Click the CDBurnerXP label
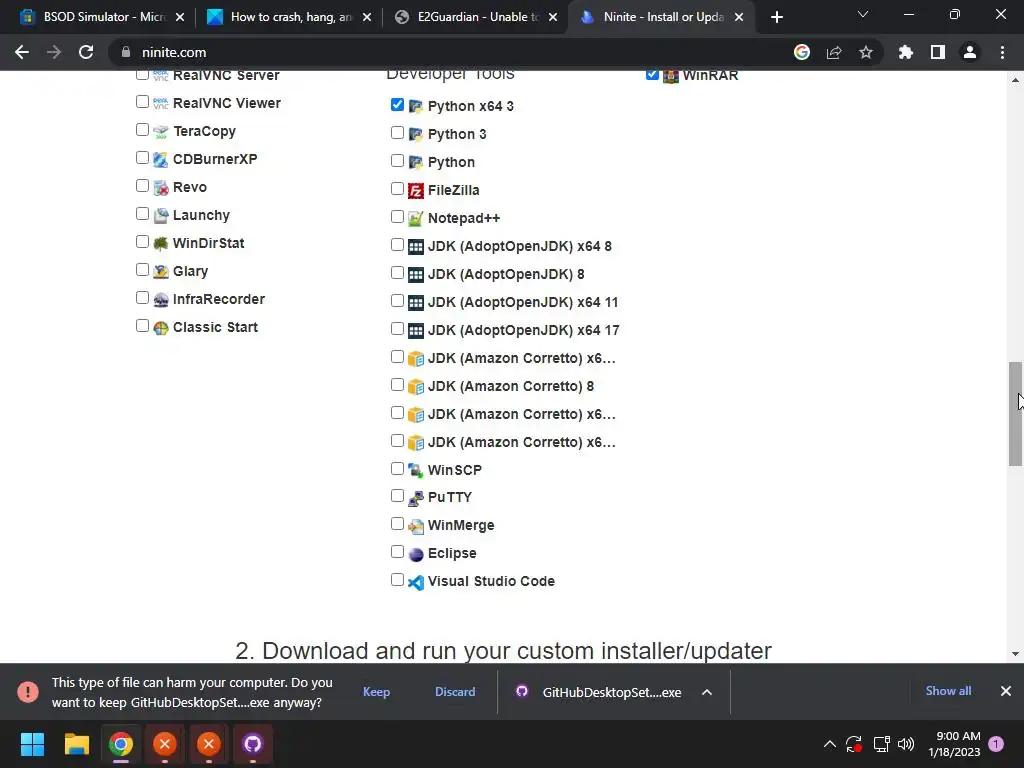Screen dimensions: 1024x768 coord(215,159)
